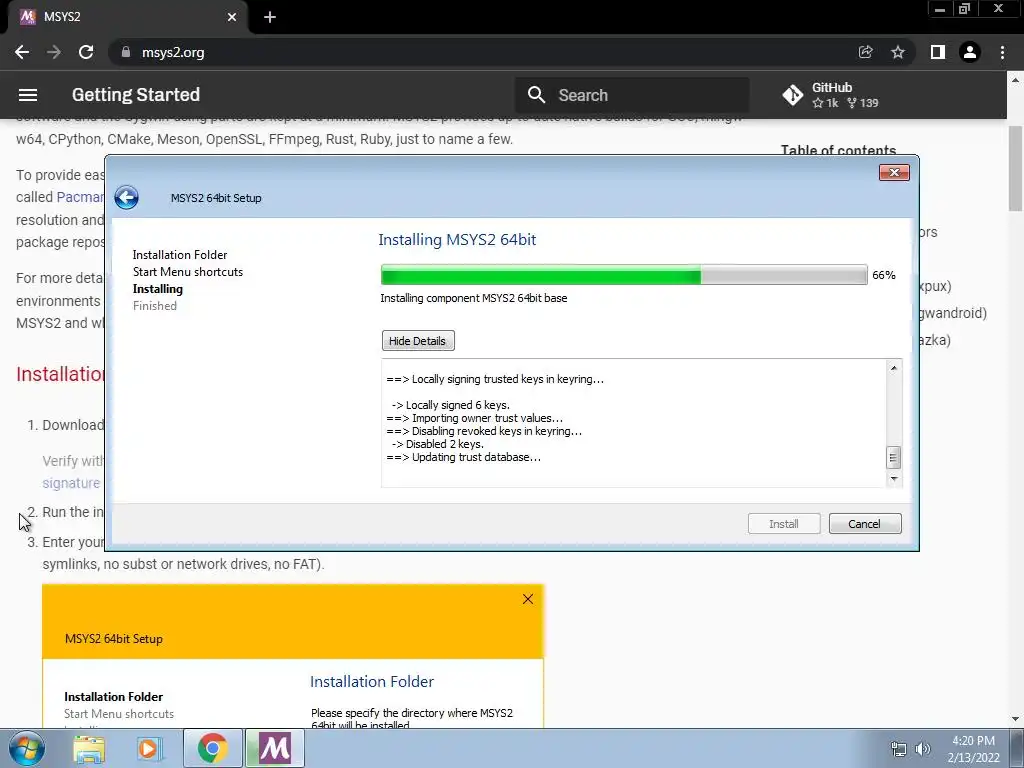Image resolution: width=1024 pixels, height=768 pixels.
Task: Select the Start Menu shortcuts step
Action: pos(187,272)
